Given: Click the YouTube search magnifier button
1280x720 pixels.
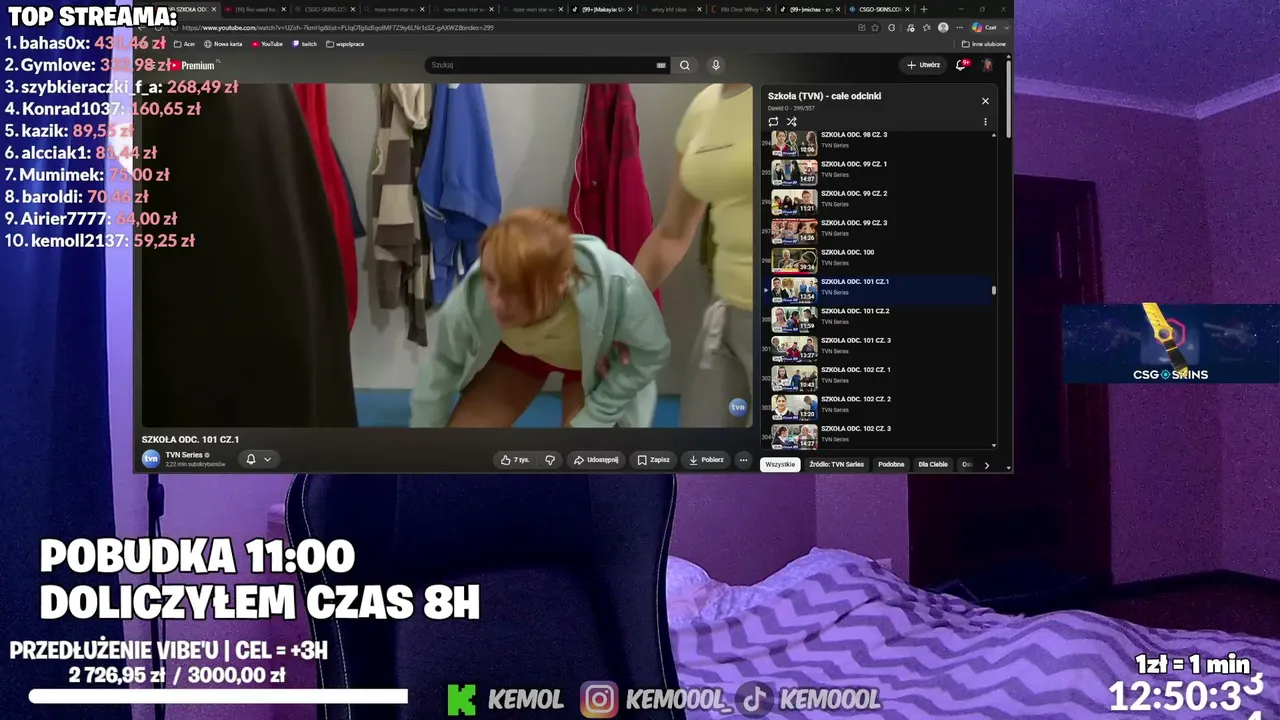Looking at the screenshot, I should pos(685,65).
